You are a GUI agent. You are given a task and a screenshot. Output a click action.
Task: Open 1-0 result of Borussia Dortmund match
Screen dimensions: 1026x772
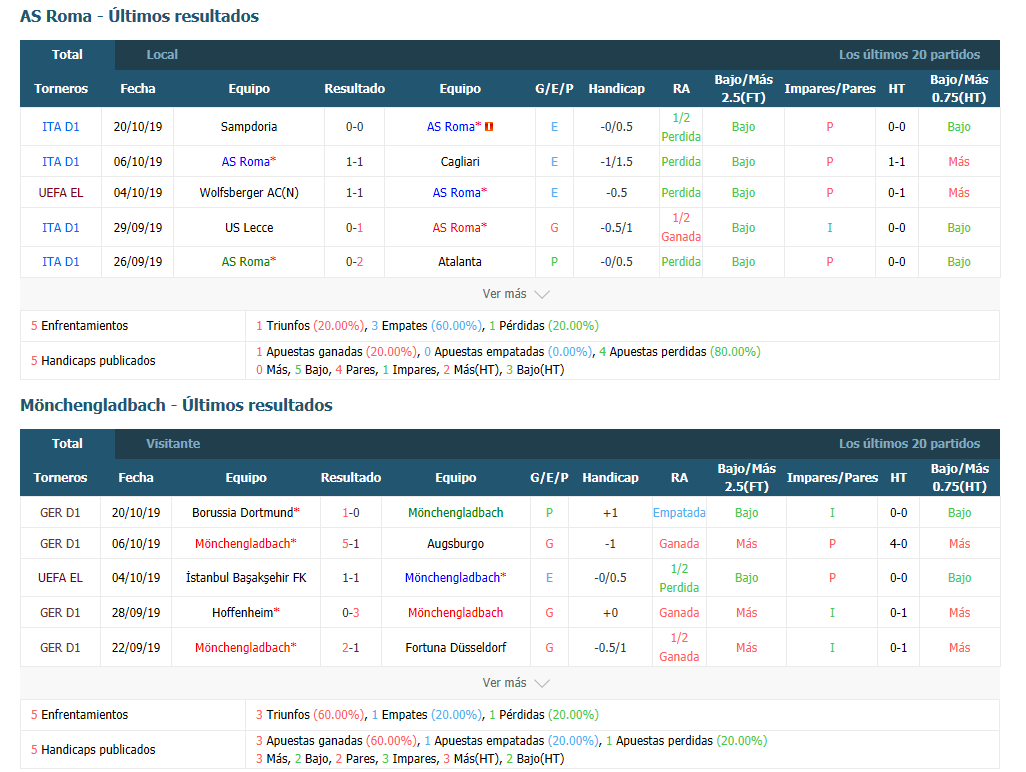pos(351,513)
